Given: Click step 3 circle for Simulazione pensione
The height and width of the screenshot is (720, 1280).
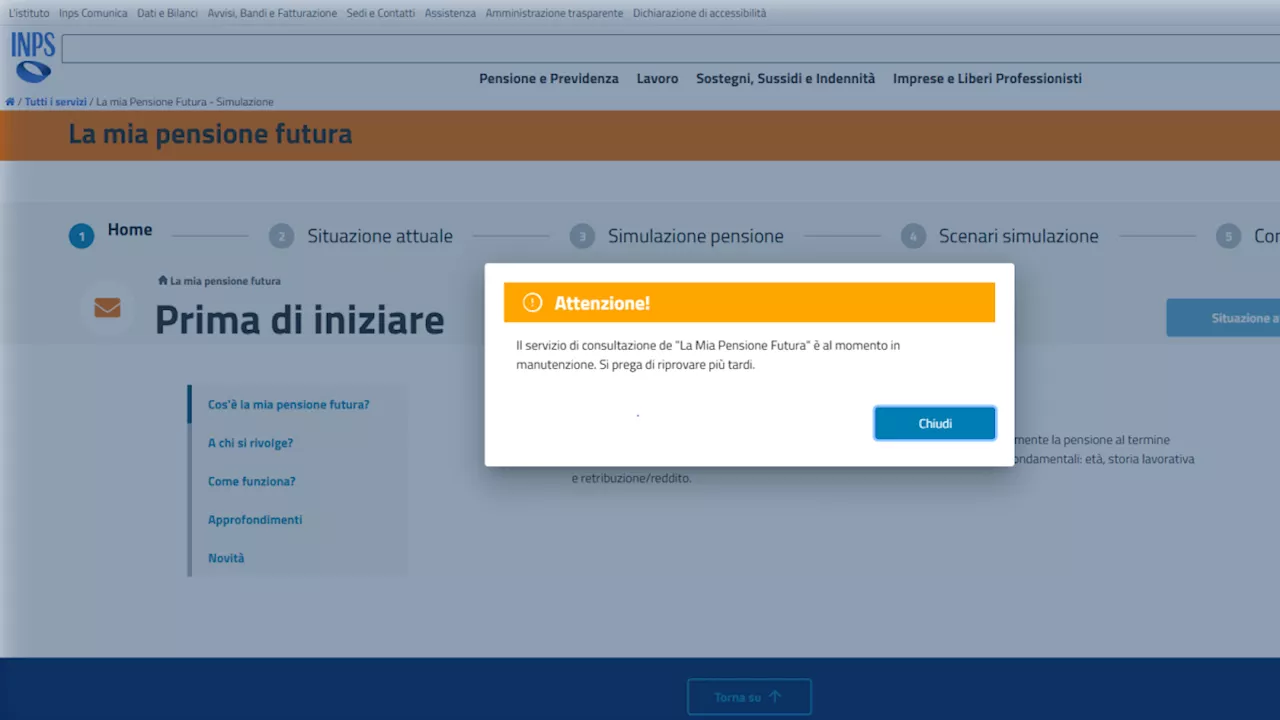Looking at the screenshot, I should point(582,236).
